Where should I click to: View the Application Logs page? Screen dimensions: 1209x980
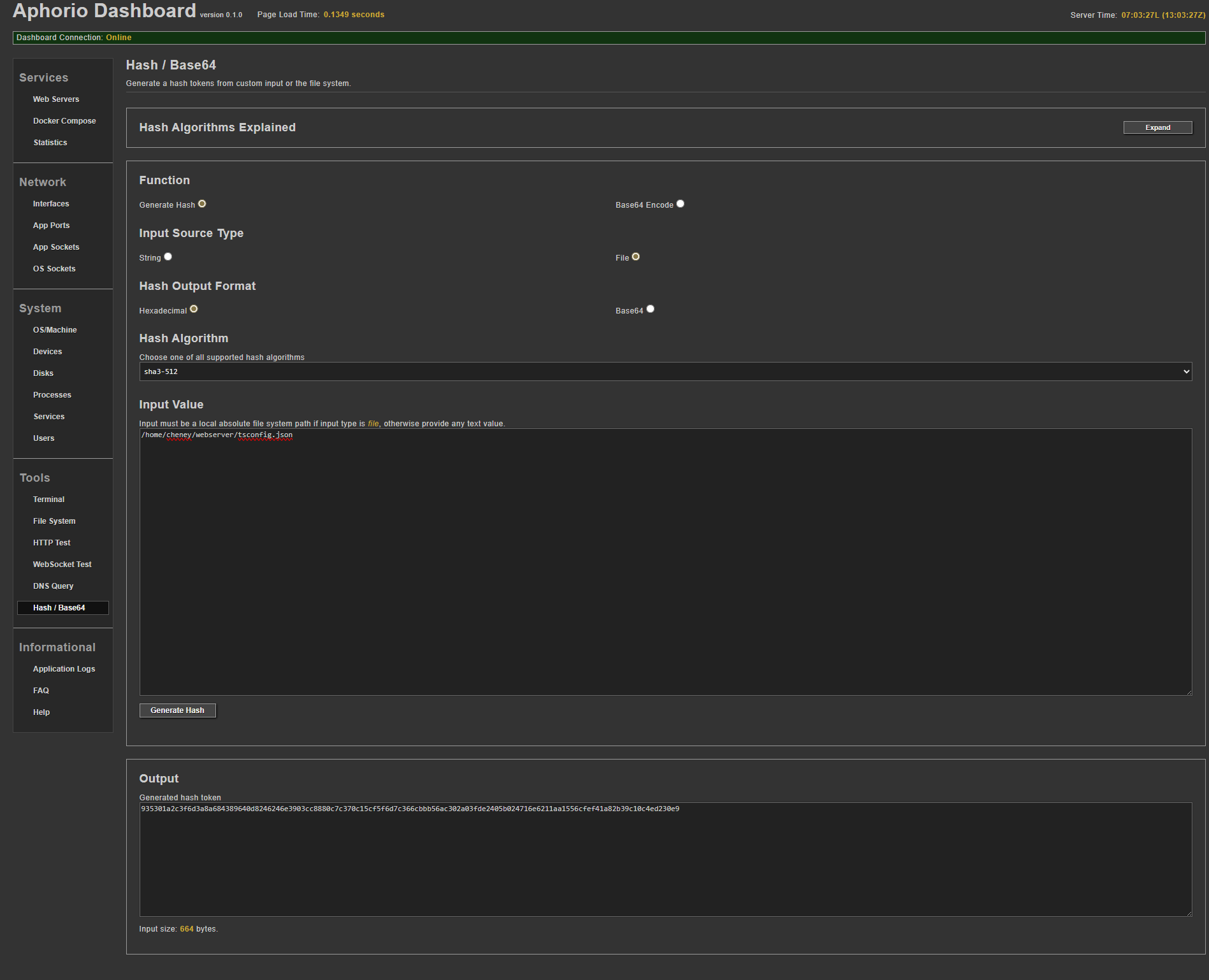[x=64, y=669]
